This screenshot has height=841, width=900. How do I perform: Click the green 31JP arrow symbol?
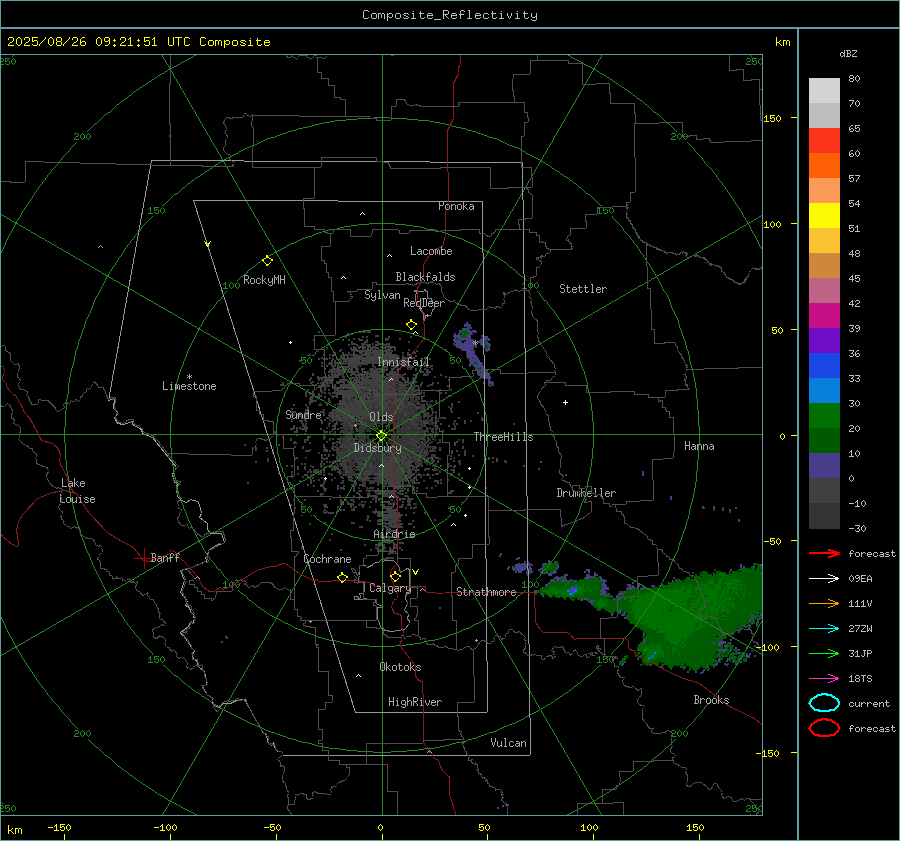tap(824, 653)
